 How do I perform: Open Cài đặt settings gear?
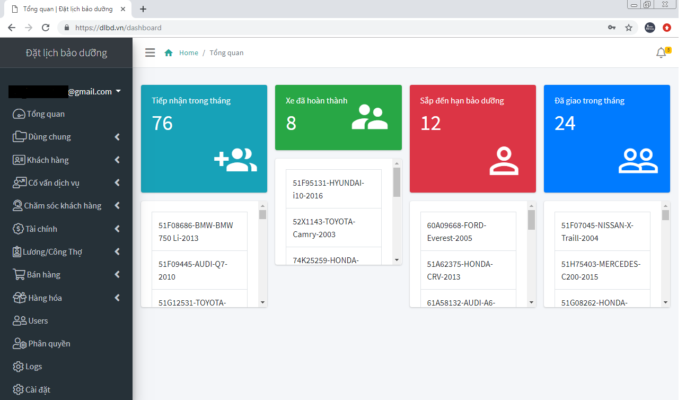pos(18,390)
